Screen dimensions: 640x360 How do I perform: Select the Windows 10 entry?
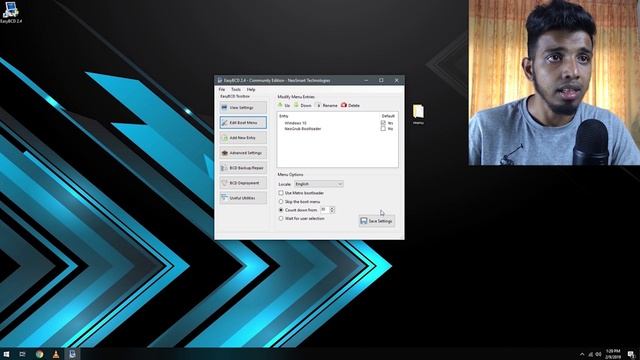(x=296, y=123)
